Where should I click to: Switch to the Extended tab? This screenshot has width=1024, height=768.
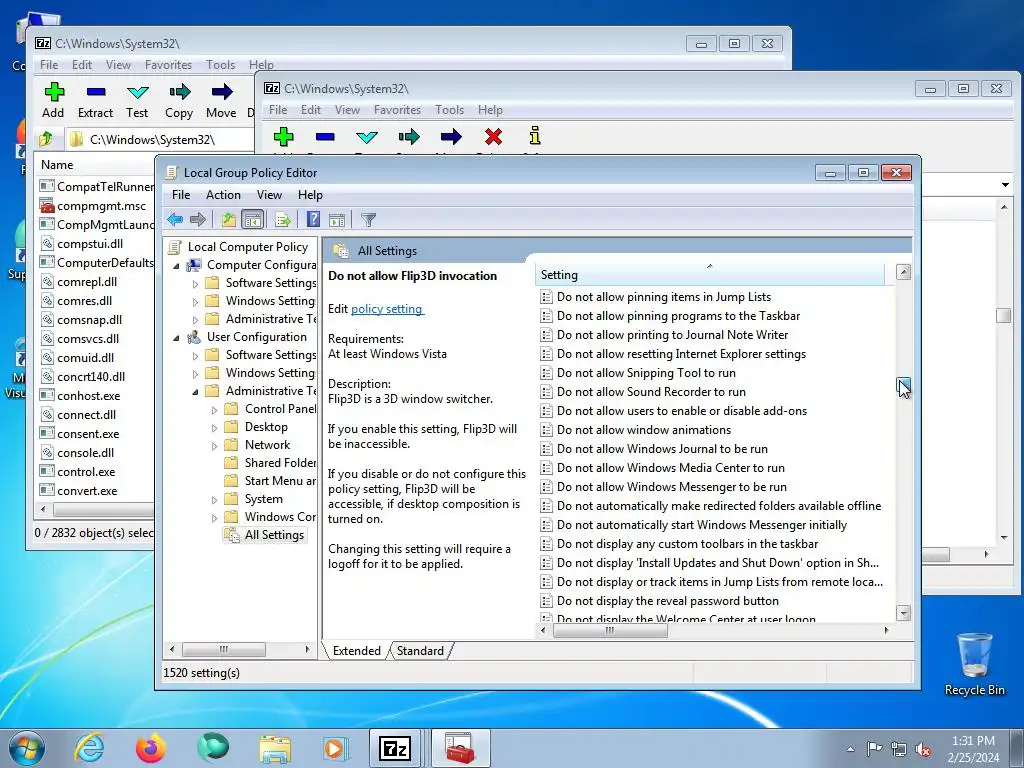(357, 650)
